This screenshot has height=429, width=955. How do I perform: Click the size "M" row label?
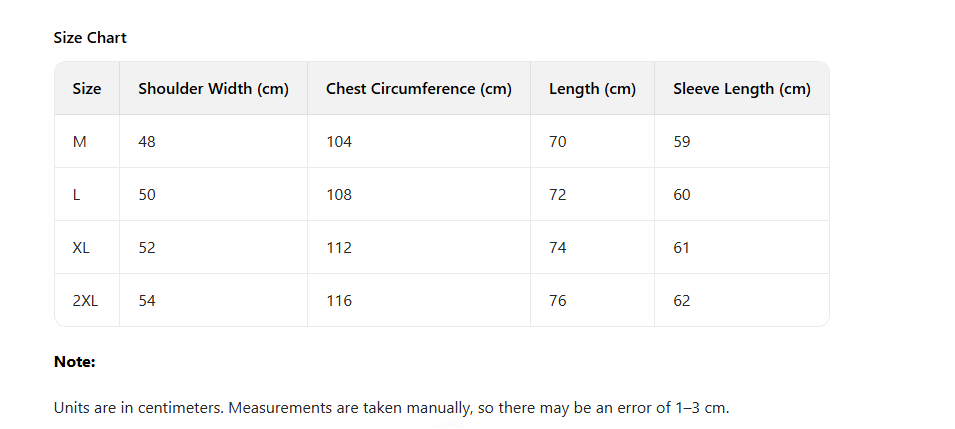pos(80,142)
